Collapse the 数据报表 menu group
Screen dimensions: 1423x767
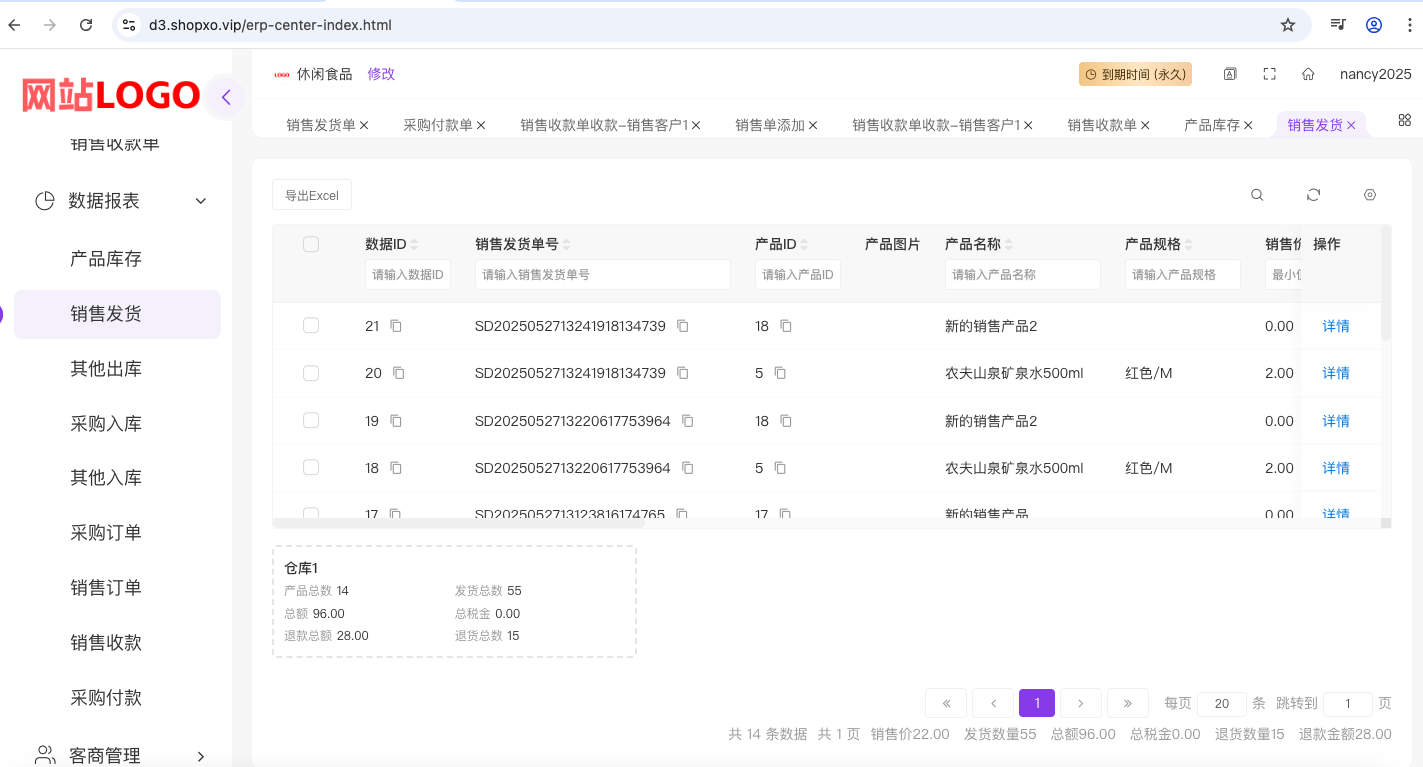[x=201, y=201]
